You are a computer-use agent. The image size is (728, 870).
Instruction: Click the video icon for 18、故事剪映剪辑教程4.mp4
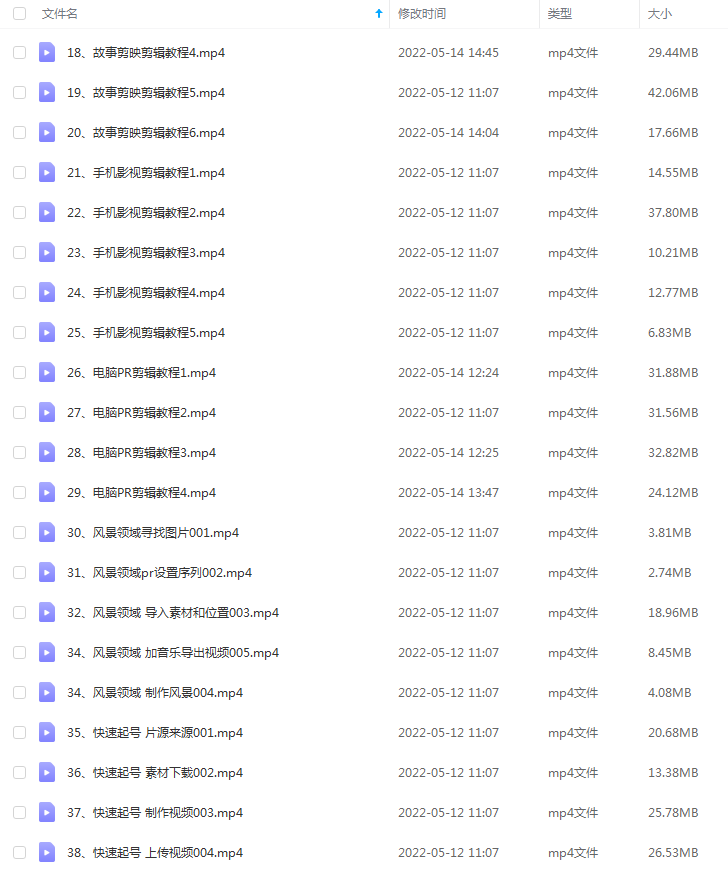[47, 53]
